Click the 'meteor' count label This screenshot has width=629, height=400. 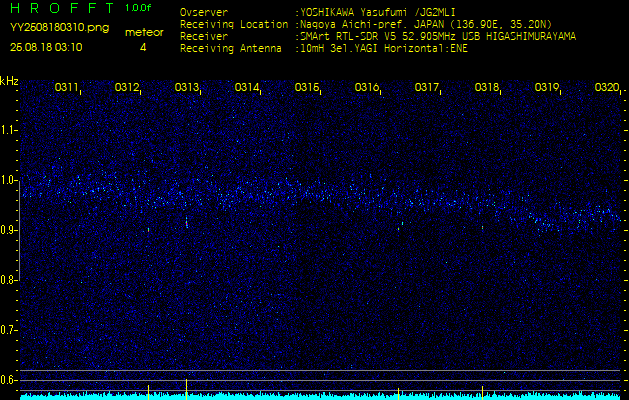click(x=144, y=33)
